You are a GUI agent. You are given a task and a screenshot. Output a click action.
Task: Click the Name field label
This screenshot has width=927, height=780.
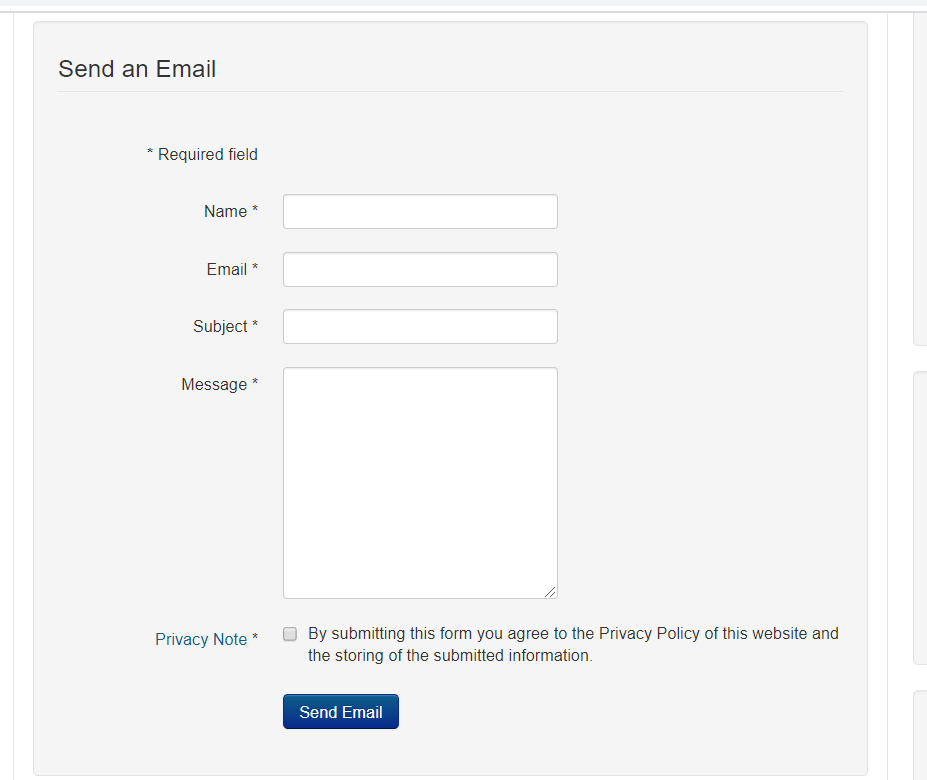click(x=225, y=212)
